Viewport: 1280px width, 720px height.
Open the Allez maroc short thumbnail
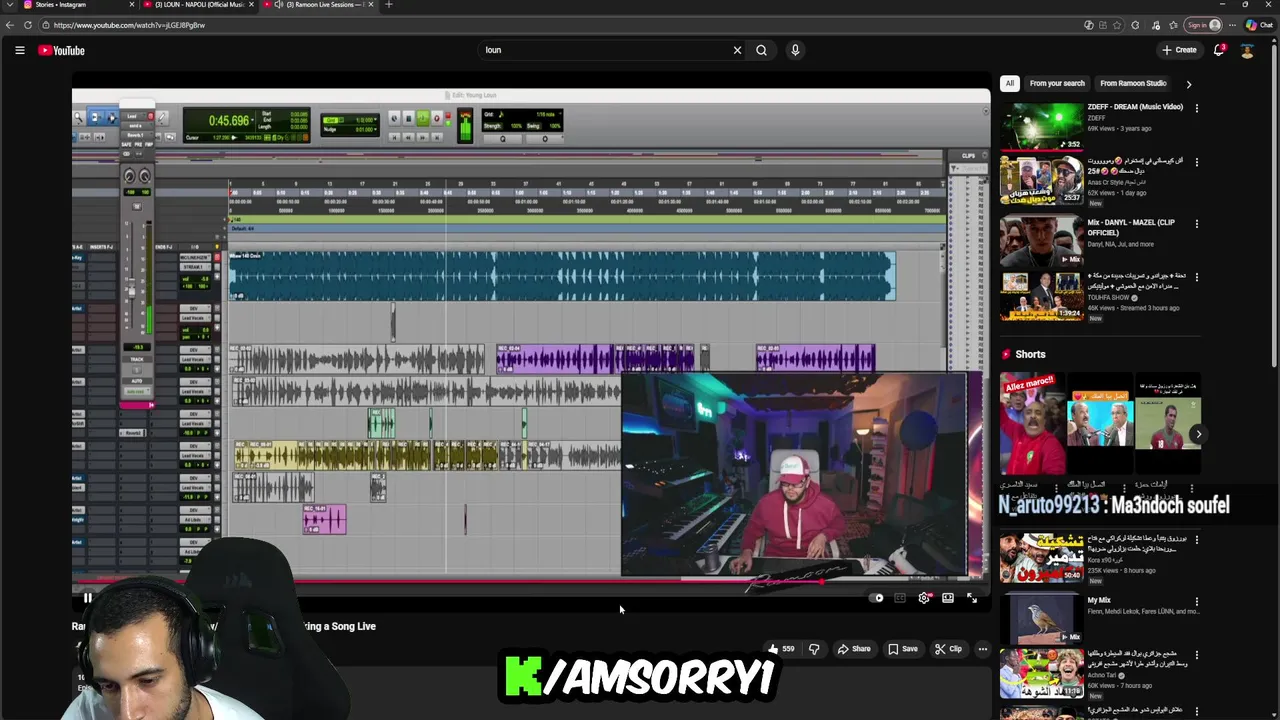[x=1032, y=423]
